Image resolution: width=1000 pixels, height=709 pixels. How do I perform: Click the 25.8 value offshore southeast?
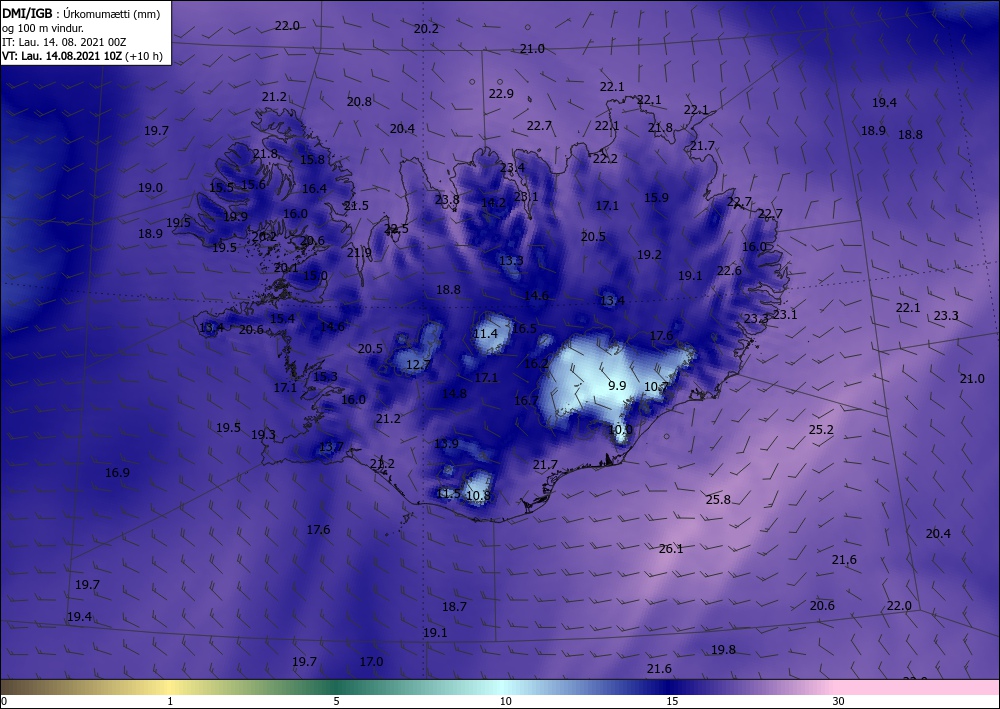[718, 499]
